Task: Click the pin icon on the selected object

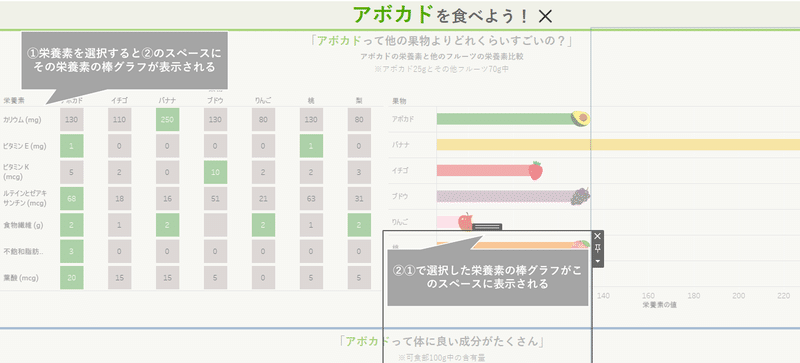Action: pos(598,248)
